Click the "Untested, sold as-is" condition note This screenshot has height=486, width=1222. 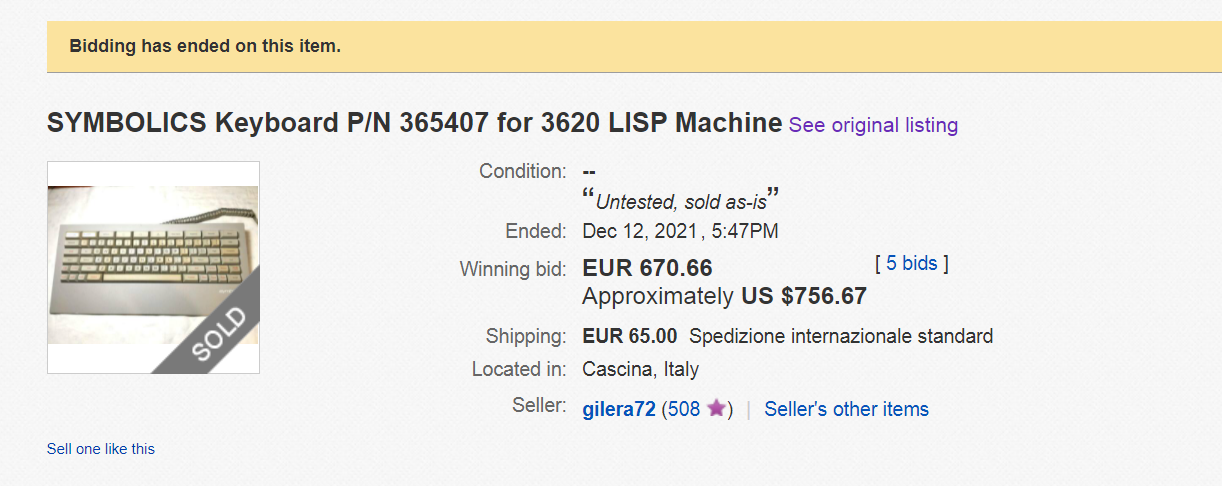pyautogui.click(x=681, y=201)
